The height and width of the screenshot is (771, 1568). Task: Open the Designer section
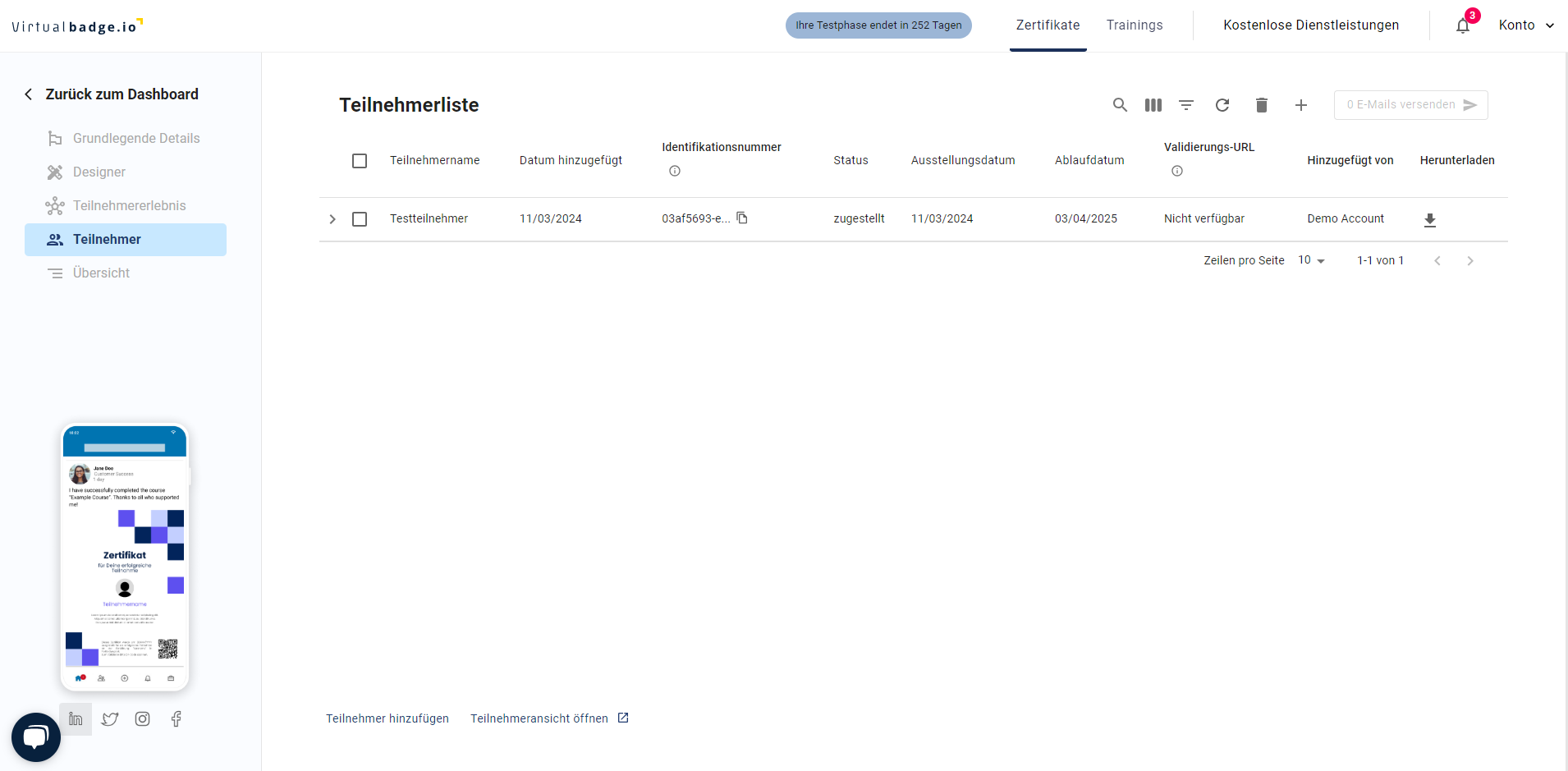point(126,172)
